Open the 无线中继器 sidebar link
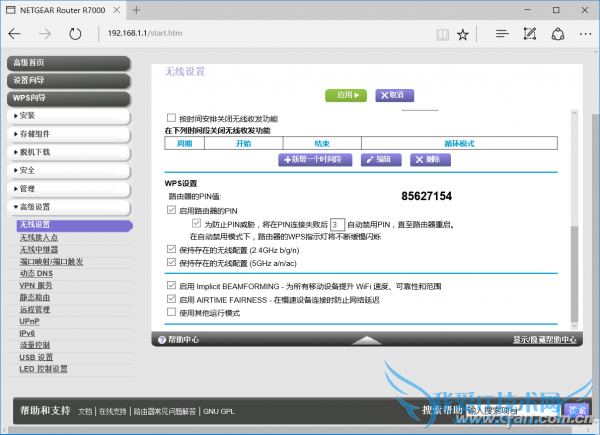 point(39,250)
